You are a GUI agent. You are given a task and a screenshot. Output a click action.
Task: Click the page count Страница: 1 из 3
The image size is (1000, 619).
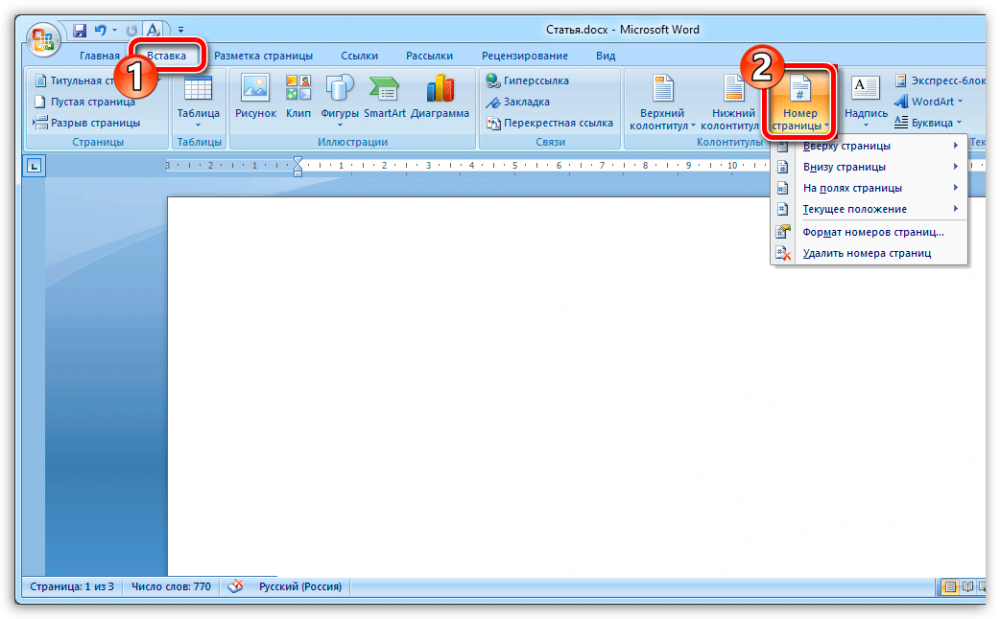pyautogui.click(x=72, y=586)
